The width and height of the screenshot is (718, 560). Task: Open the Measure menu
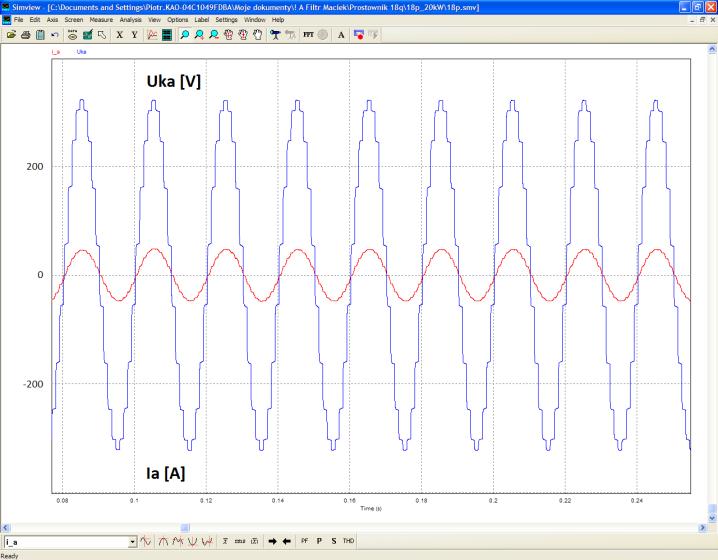click(101, 20)
